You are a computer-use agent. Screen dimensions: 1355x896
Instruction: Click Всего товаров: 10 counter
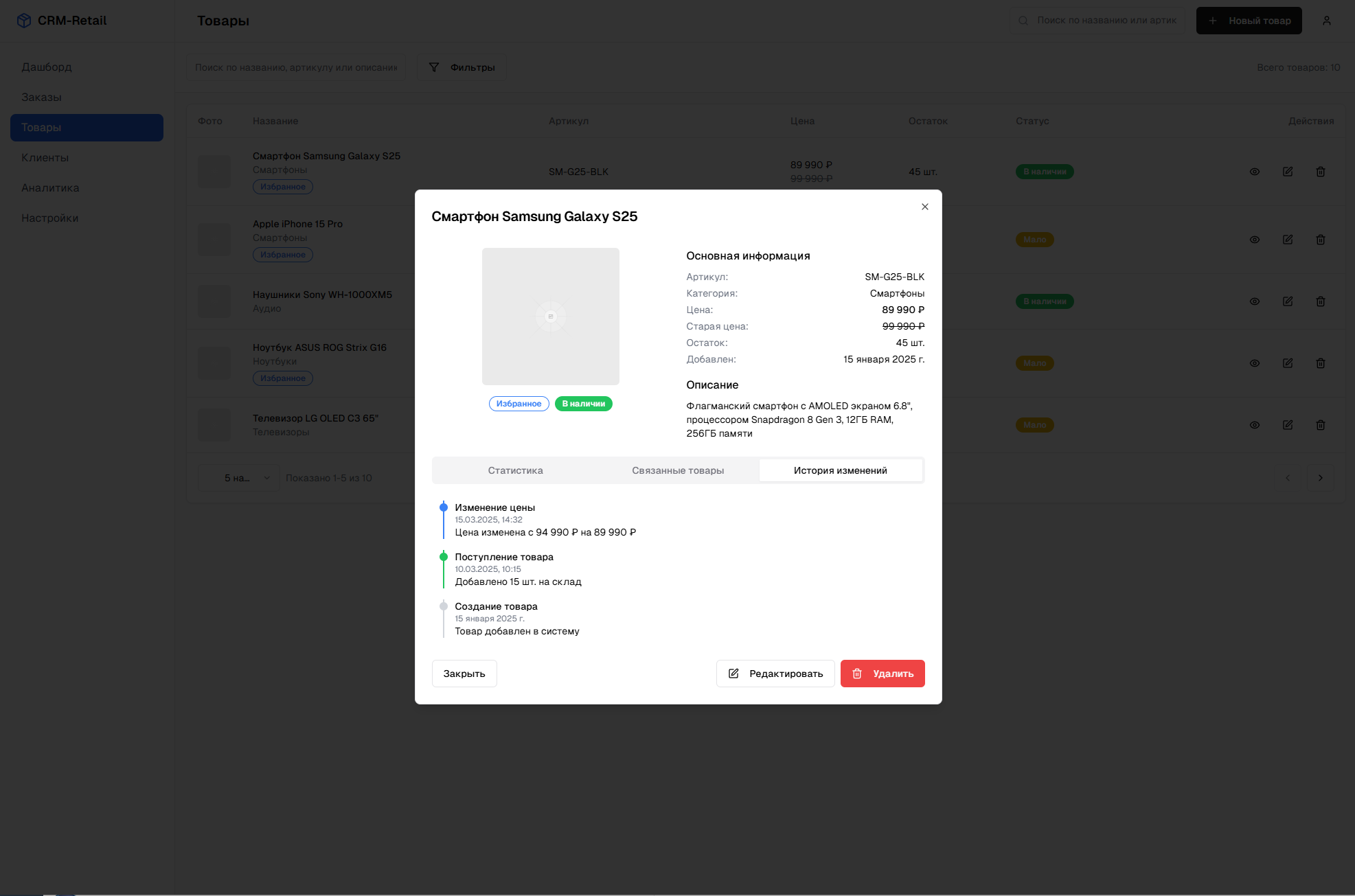point(1298,67)
